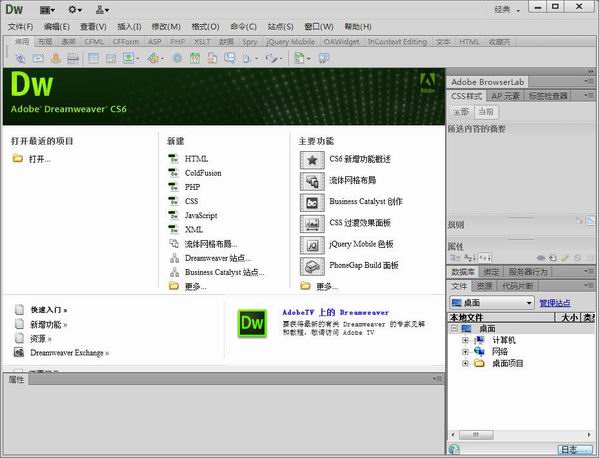Viewport: 599px width, 458px height.
Task: Click the Insert Div Tag icon
Action: coord(111,58)
